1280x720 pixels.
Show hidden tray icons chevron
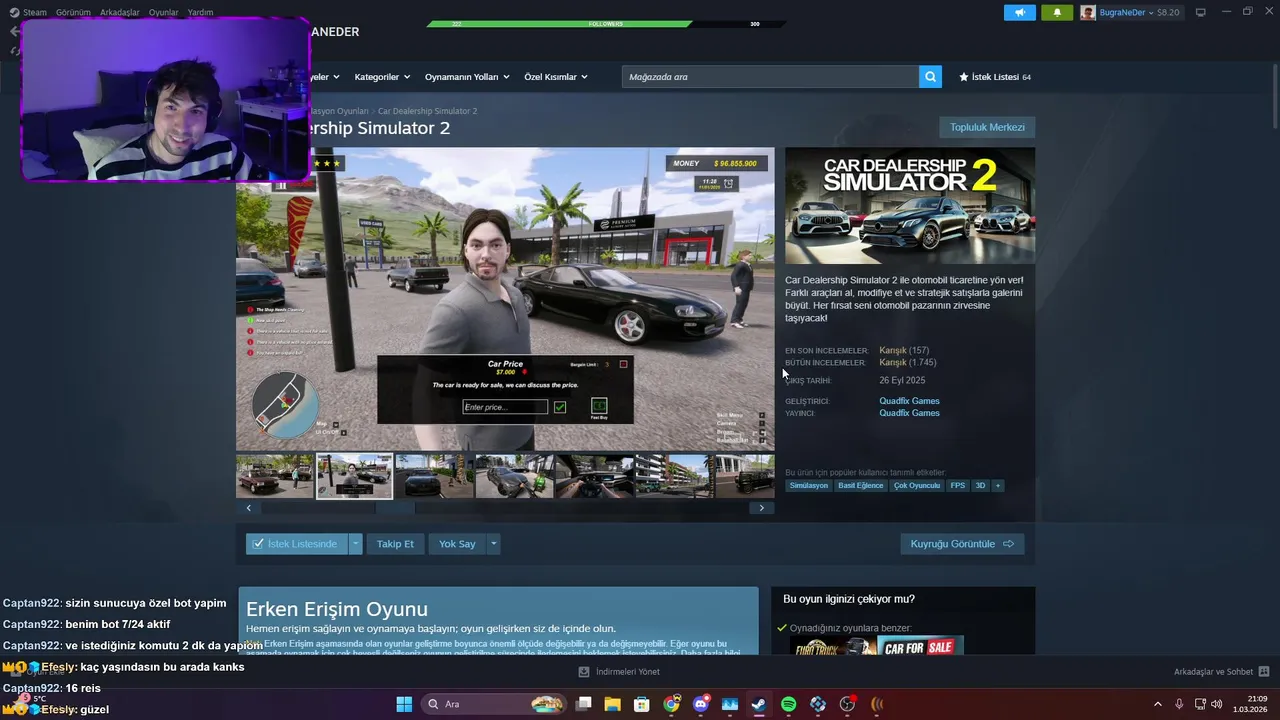[1158, 704]
